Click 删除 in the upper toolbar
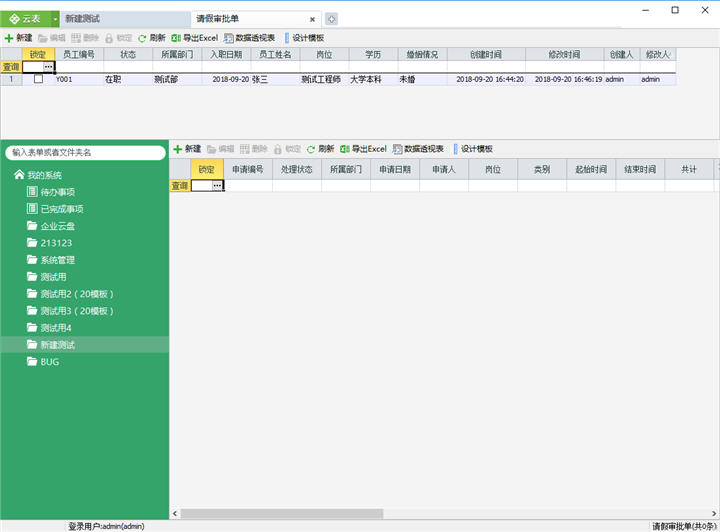The image size is (720, 532). pyautogui.click(x=85, y=38)
